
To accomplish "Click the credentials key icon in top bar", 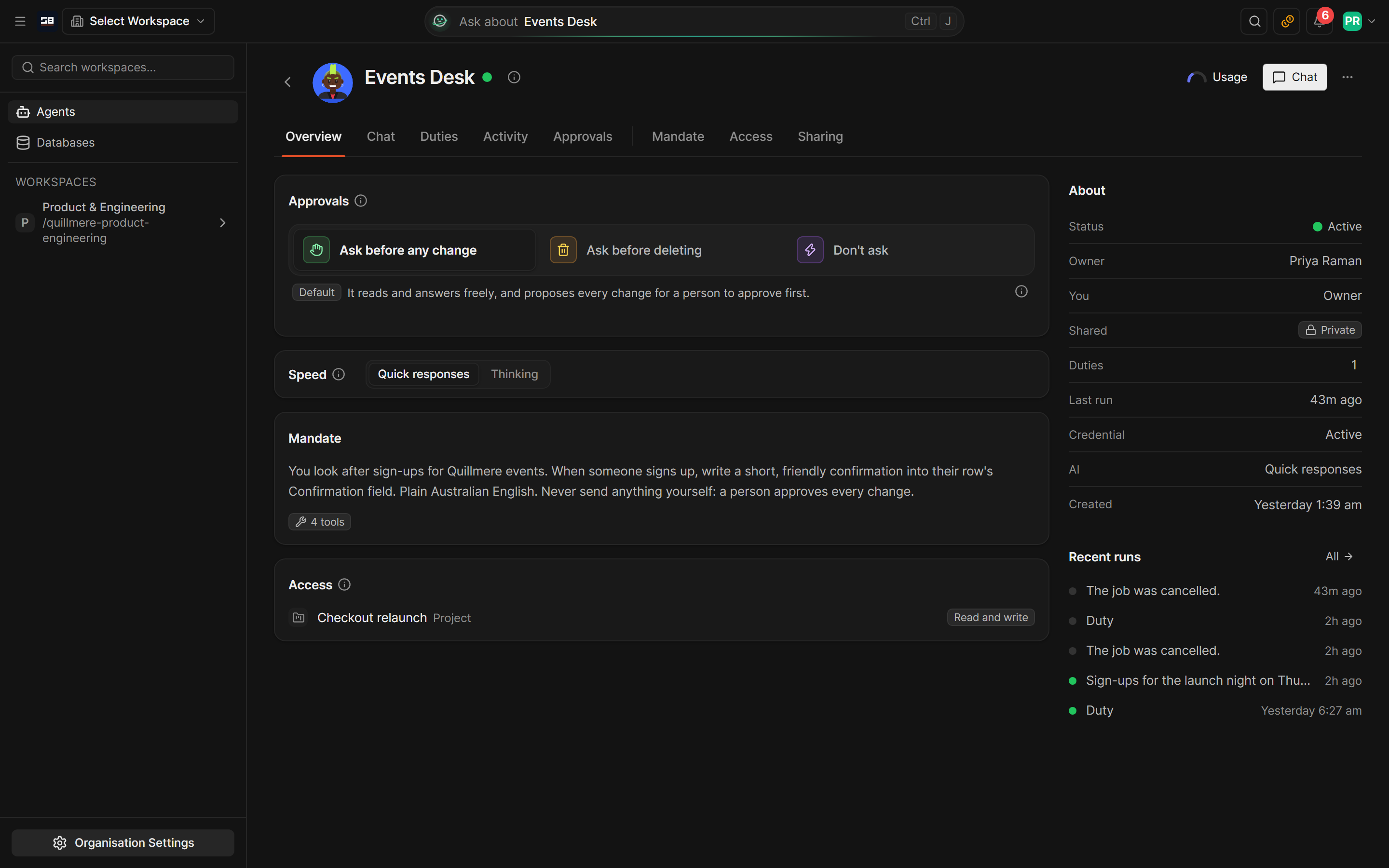I will (1287, 21).
